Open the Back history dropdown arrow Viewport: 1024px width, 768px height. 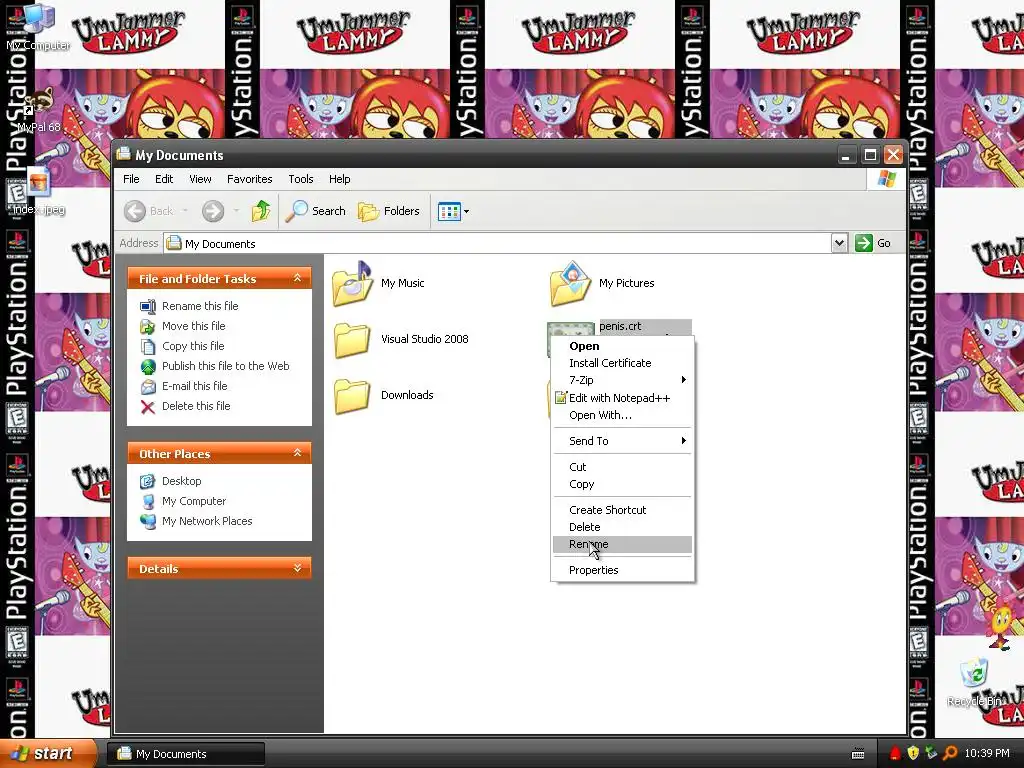(185, 211)
